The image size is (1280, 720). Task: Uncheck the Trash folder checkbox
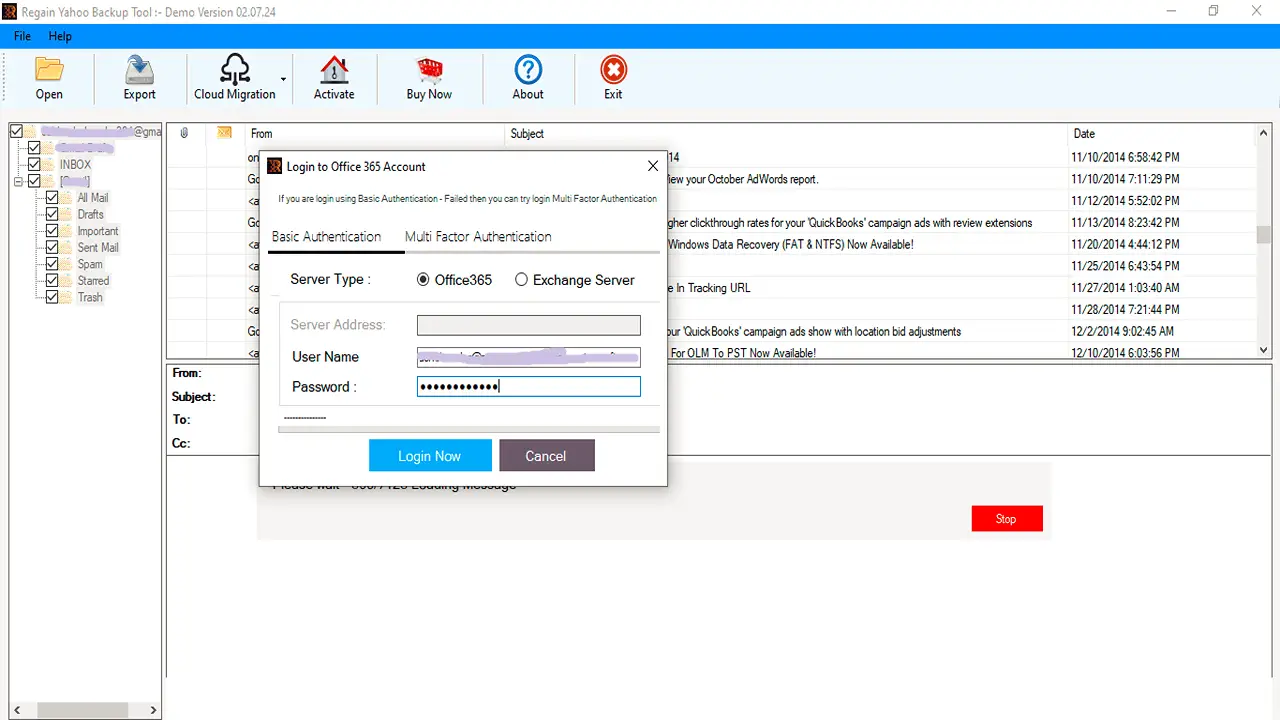(x=52, y=297)
